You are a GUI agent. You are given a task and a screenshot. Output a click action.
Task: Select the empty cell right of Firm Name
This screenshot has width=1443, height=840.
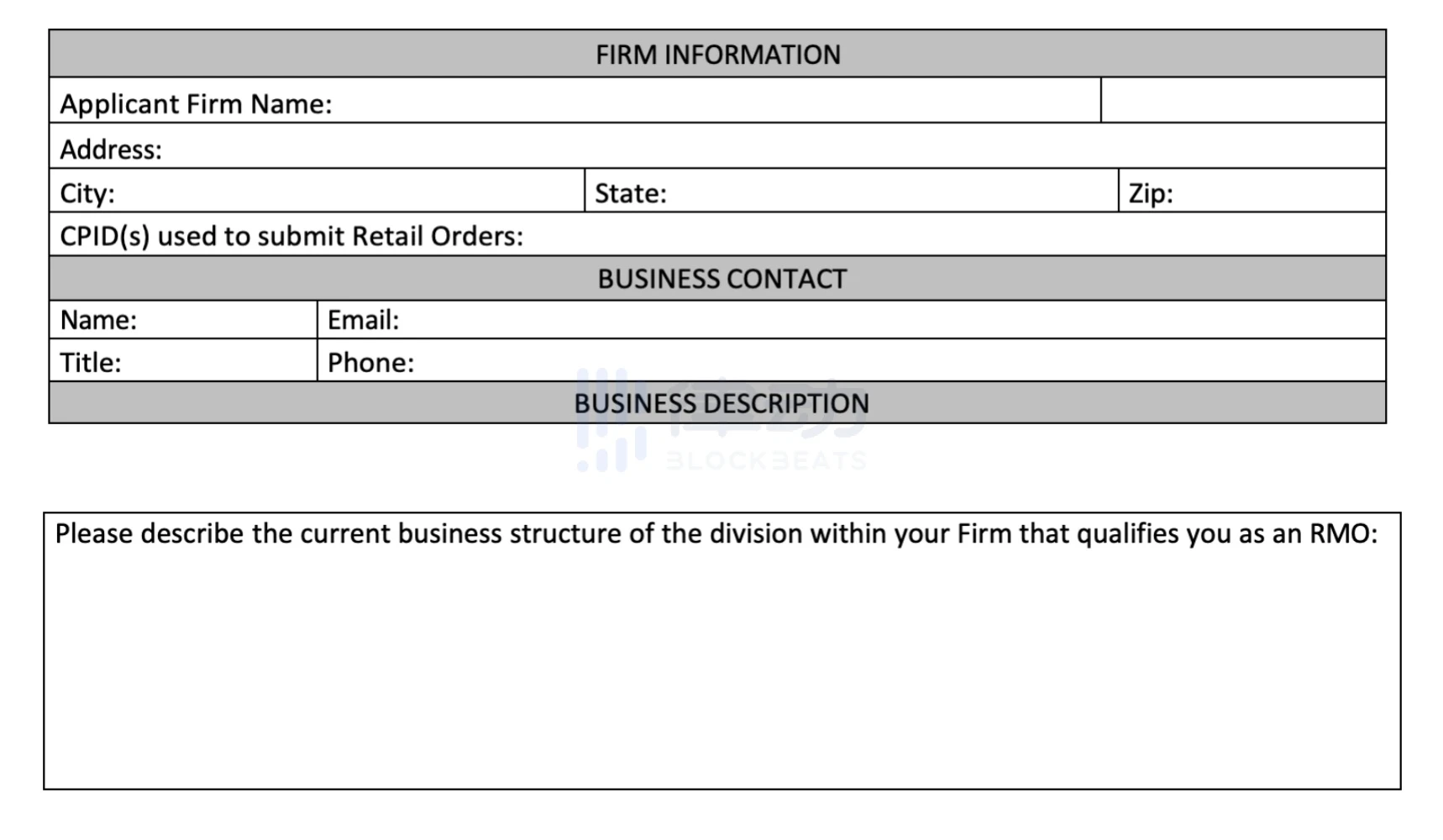click(1242, 101)
